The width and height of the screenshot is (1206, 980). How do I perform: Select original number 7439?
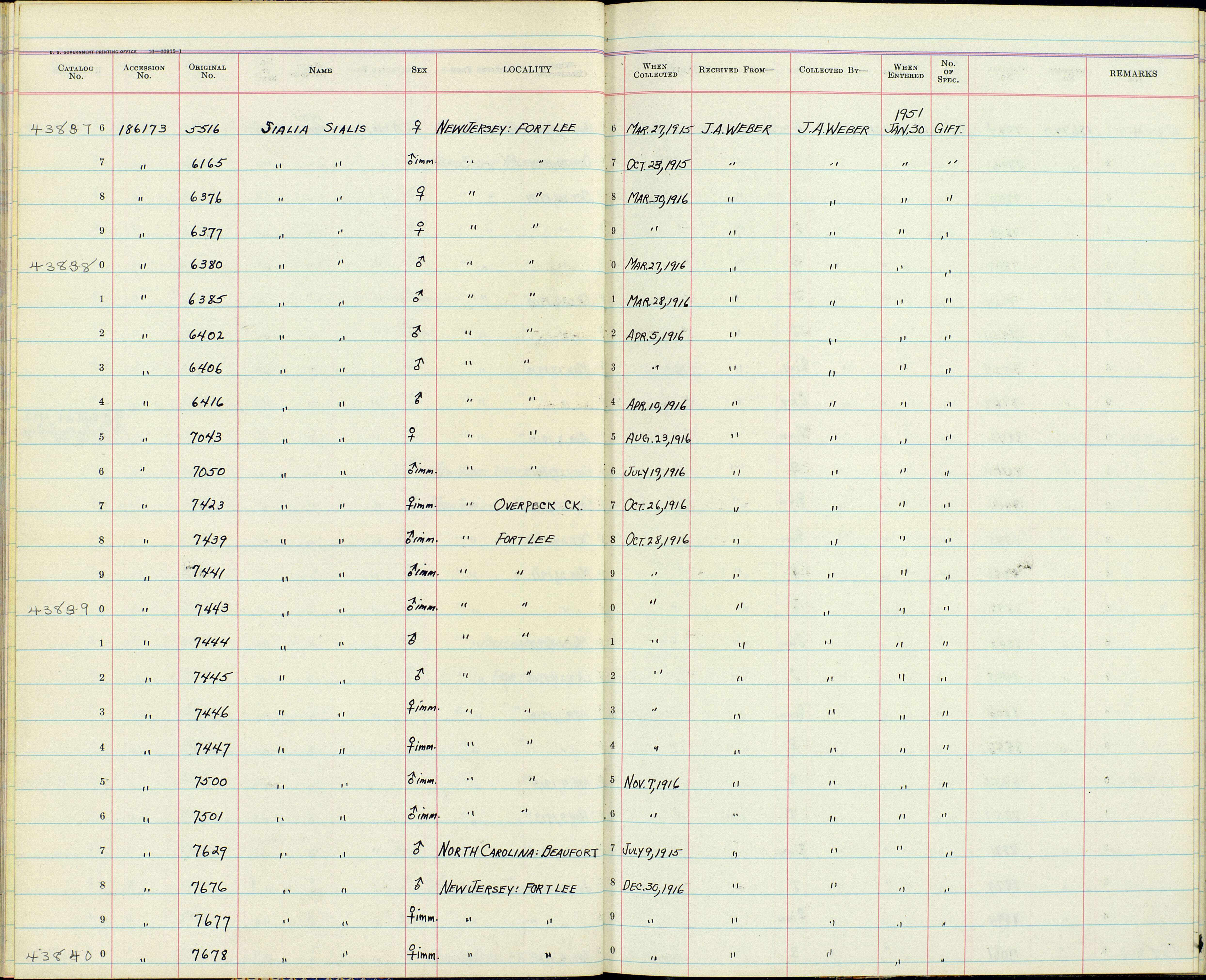click(209, 541)
